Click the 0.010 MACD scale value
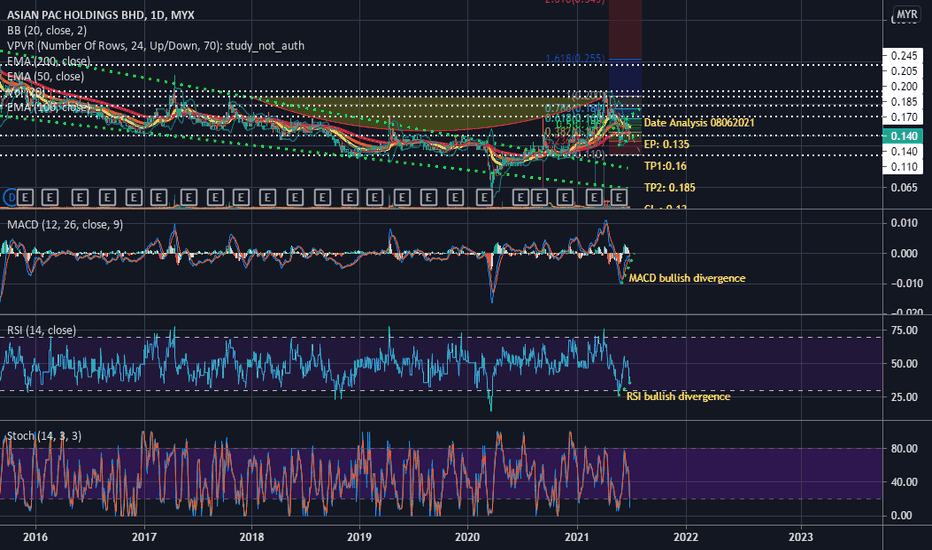 pyautogui.click(x=903, y=223)
